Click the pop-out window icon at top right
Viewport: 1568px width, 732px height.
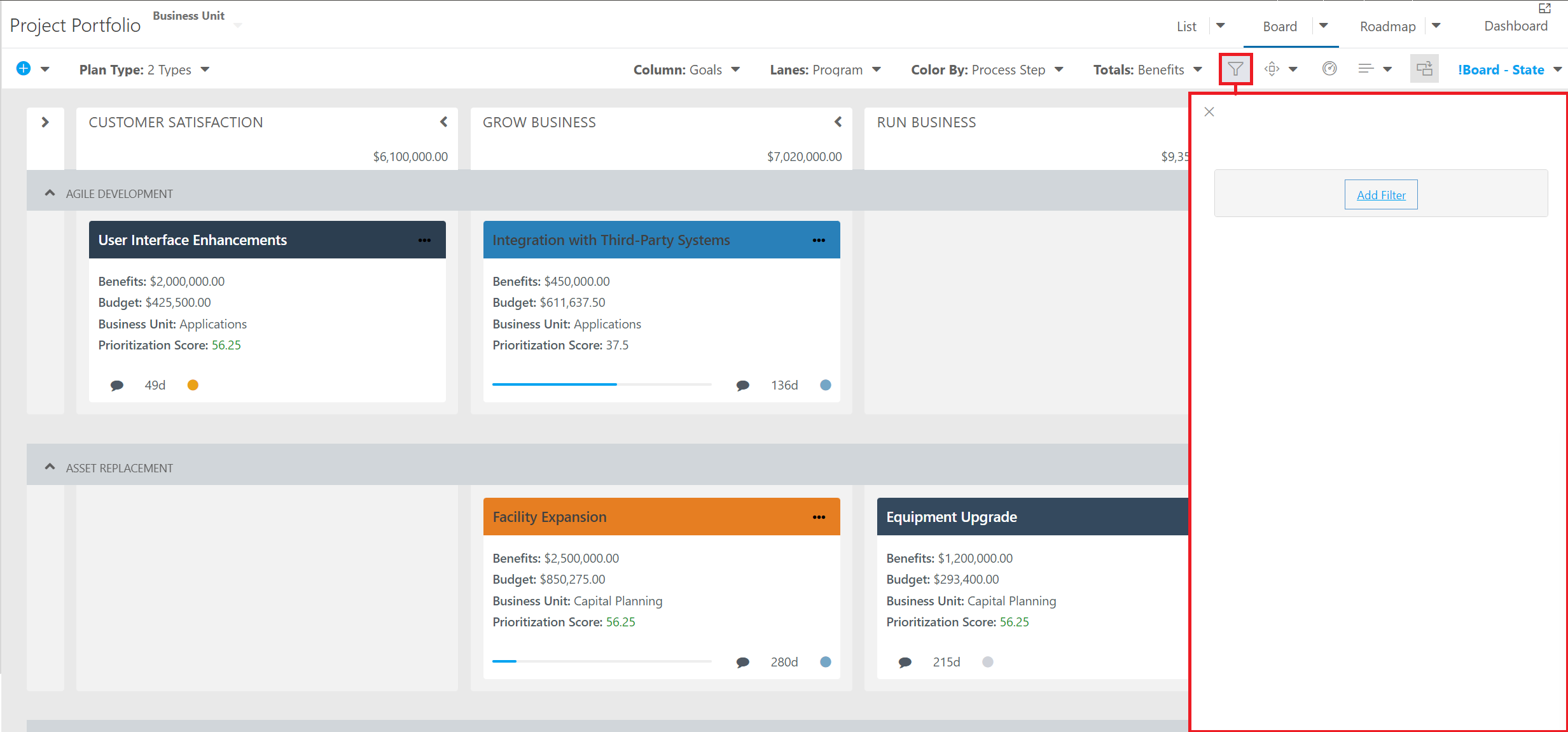(1545, 8)
